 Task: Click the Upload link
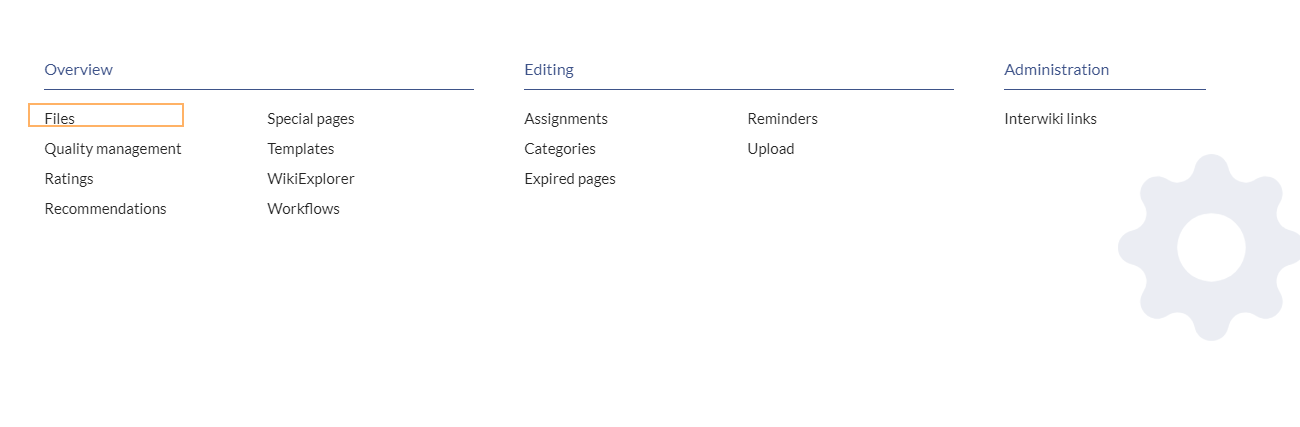[771, 148]
